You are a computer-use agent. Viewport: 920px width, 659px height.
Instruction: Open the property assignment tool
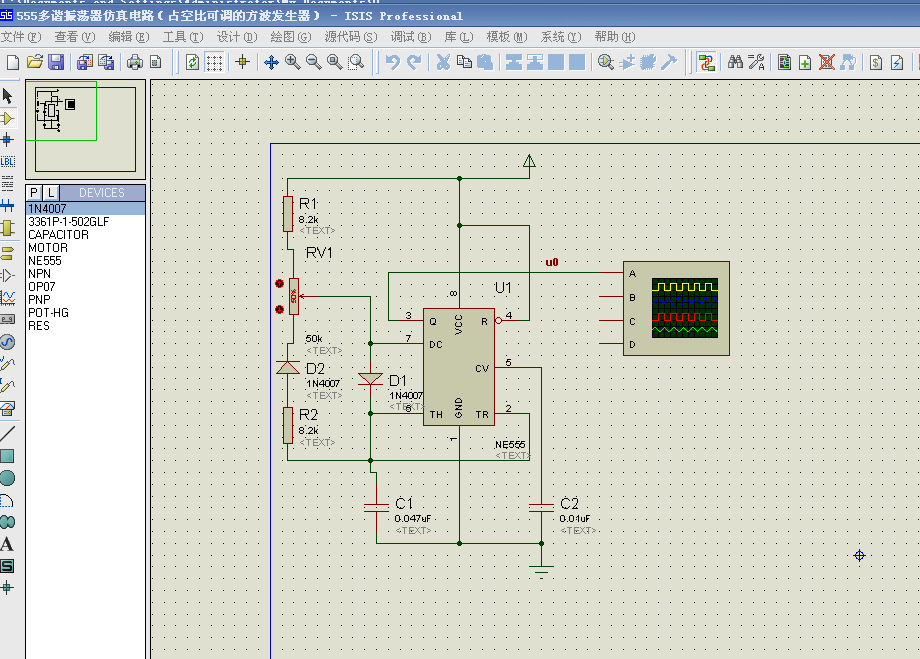point(756,62)
